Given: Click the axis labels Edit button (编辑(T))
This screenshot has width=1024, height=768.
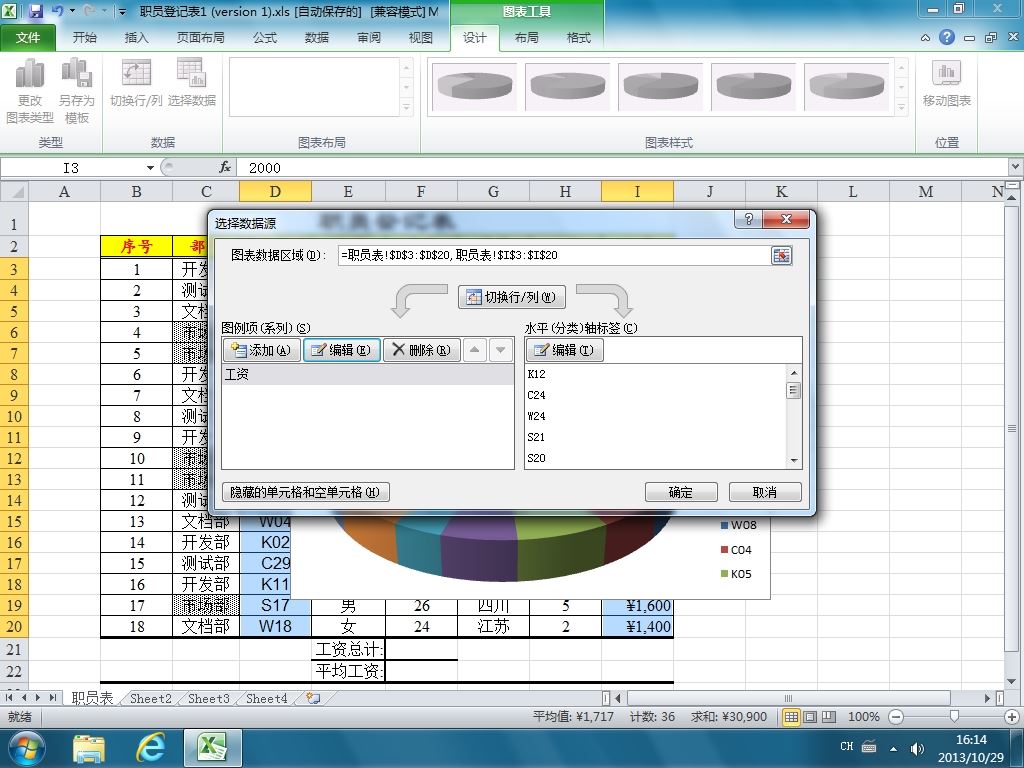Looking at the screenshot, I should point(565,350).
